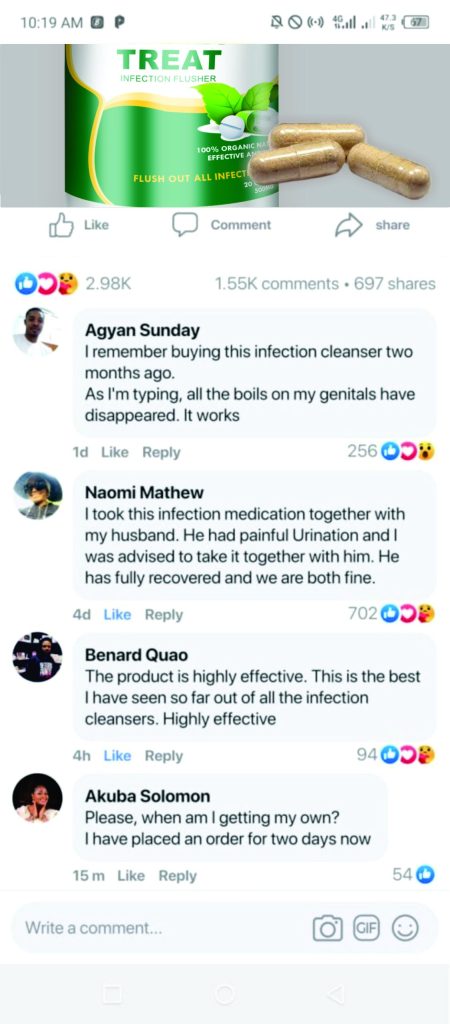
Task: Toggle Like on Agyan Sunday's comment
Action: pyautogui.click(x=115, y=452)
